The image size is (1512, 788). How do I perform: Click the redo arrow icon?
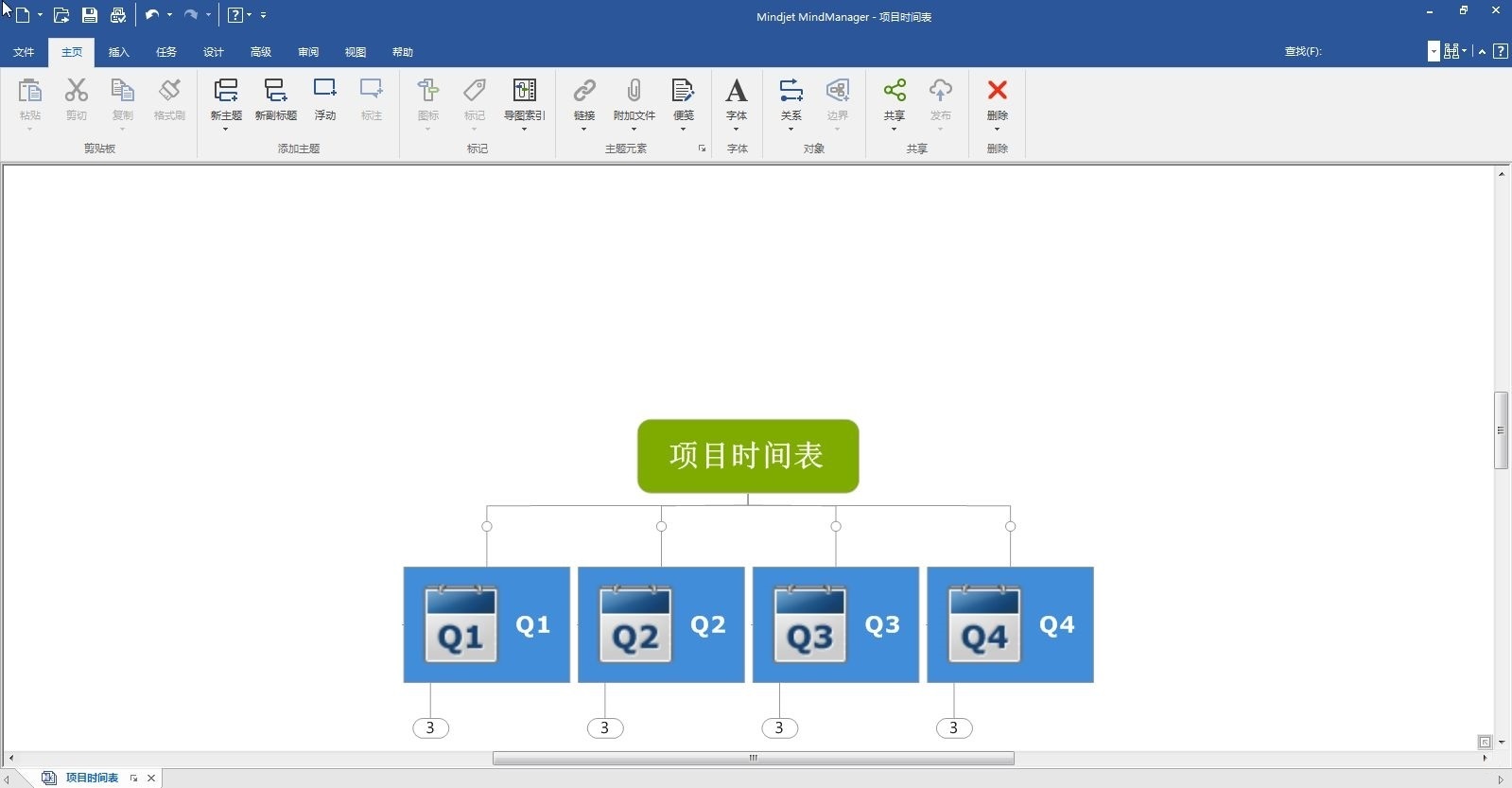tap(190, 15)
